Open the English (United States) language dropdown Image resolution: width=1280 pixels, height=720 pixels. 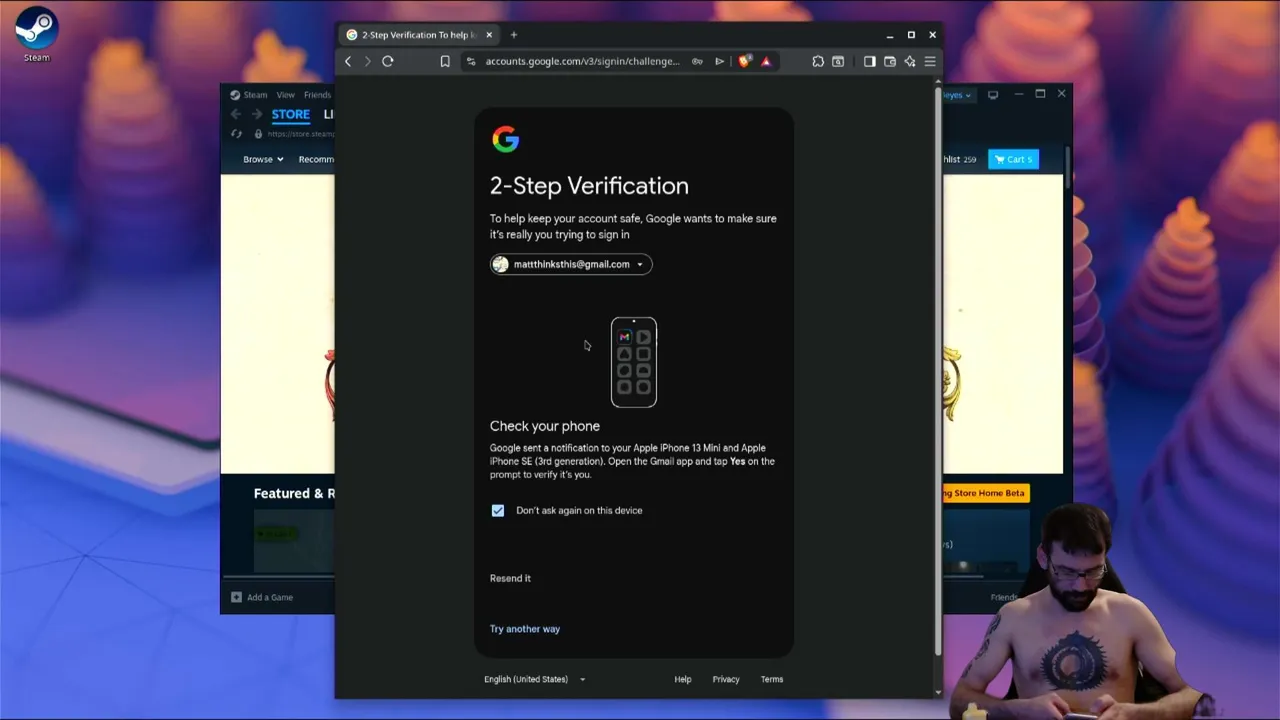coord(535,679)
